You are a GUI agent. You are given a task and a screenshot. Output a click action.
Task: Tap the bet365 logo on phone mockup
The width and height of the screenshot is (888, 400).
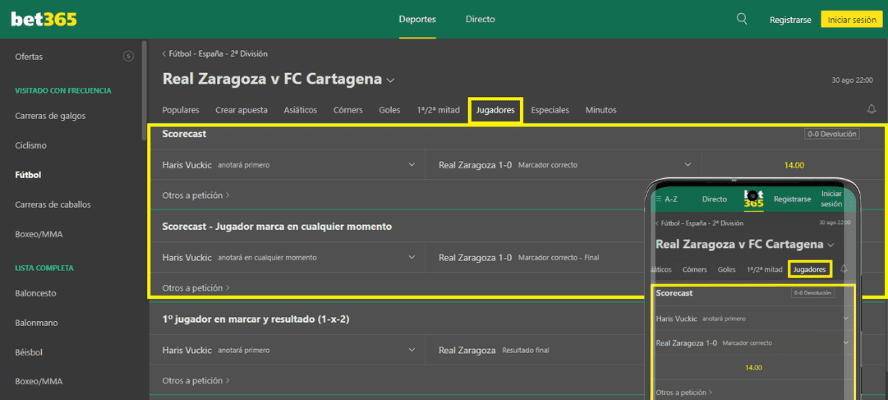pyautogui.click(x=753, y=199)
